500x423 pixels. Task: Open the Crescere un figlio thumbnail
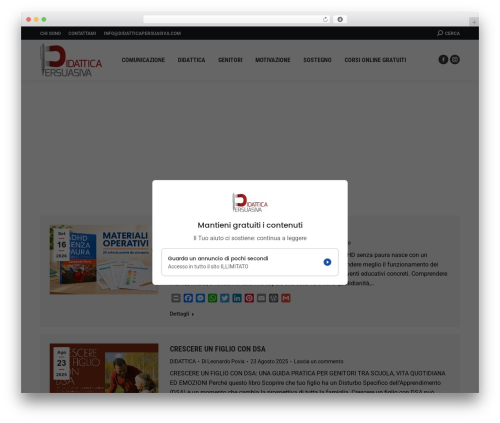[x=104, y=368]
